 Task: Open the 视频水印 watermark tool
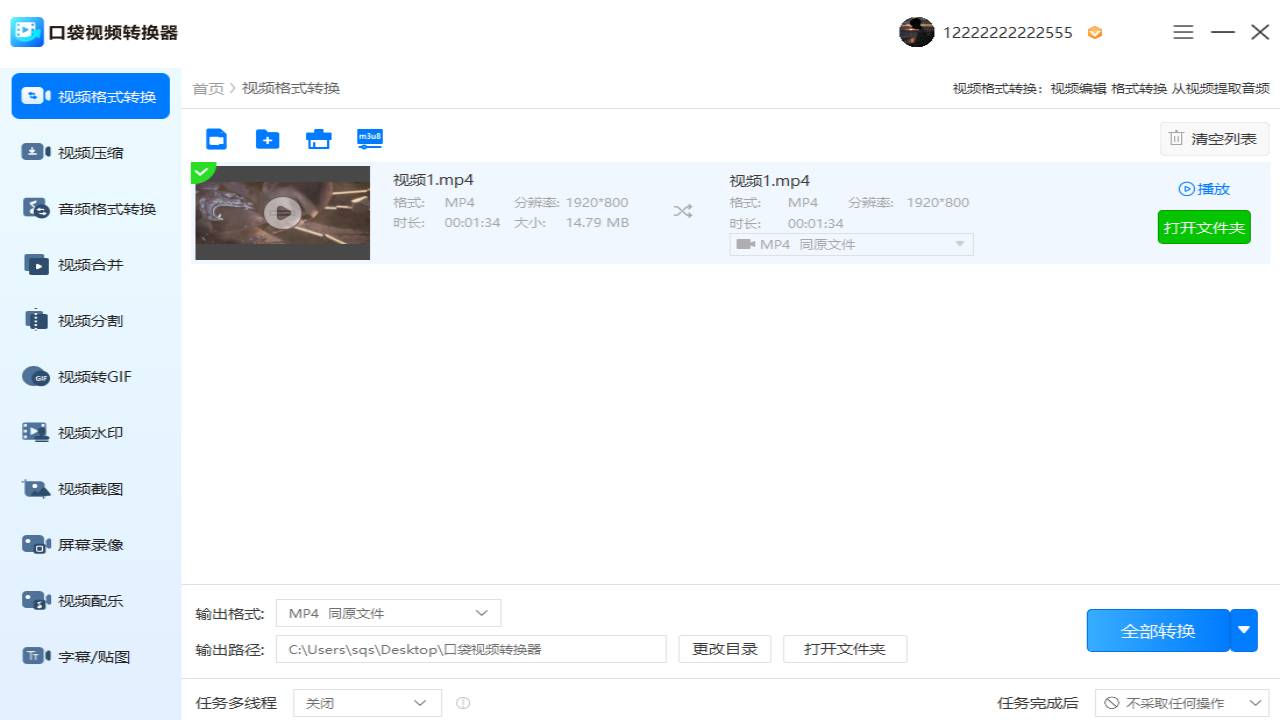pyautogui.click(x=90, y=432)
